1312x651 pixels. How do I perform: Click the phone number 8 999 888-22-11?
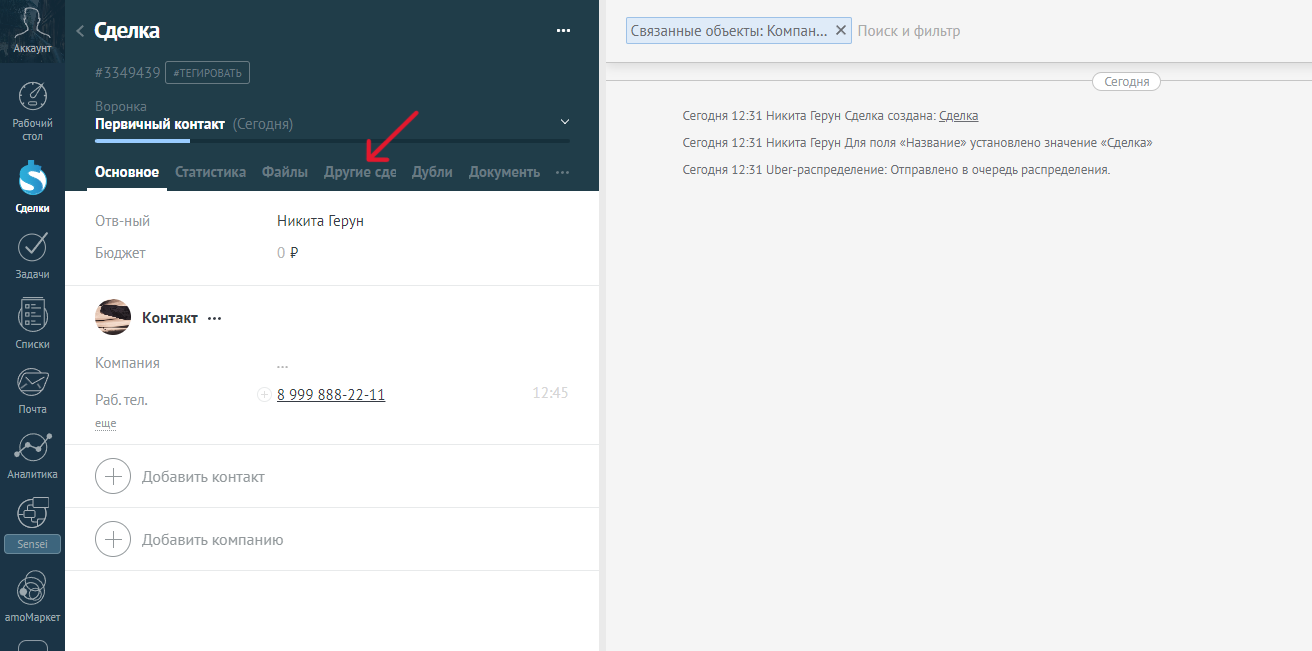[x=331, y=395]
